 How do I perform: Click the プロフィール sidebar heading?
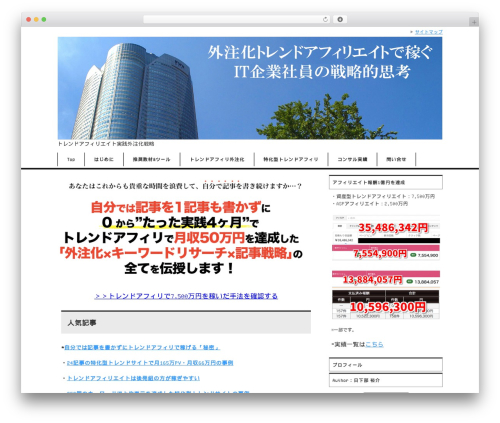[386, 365]
